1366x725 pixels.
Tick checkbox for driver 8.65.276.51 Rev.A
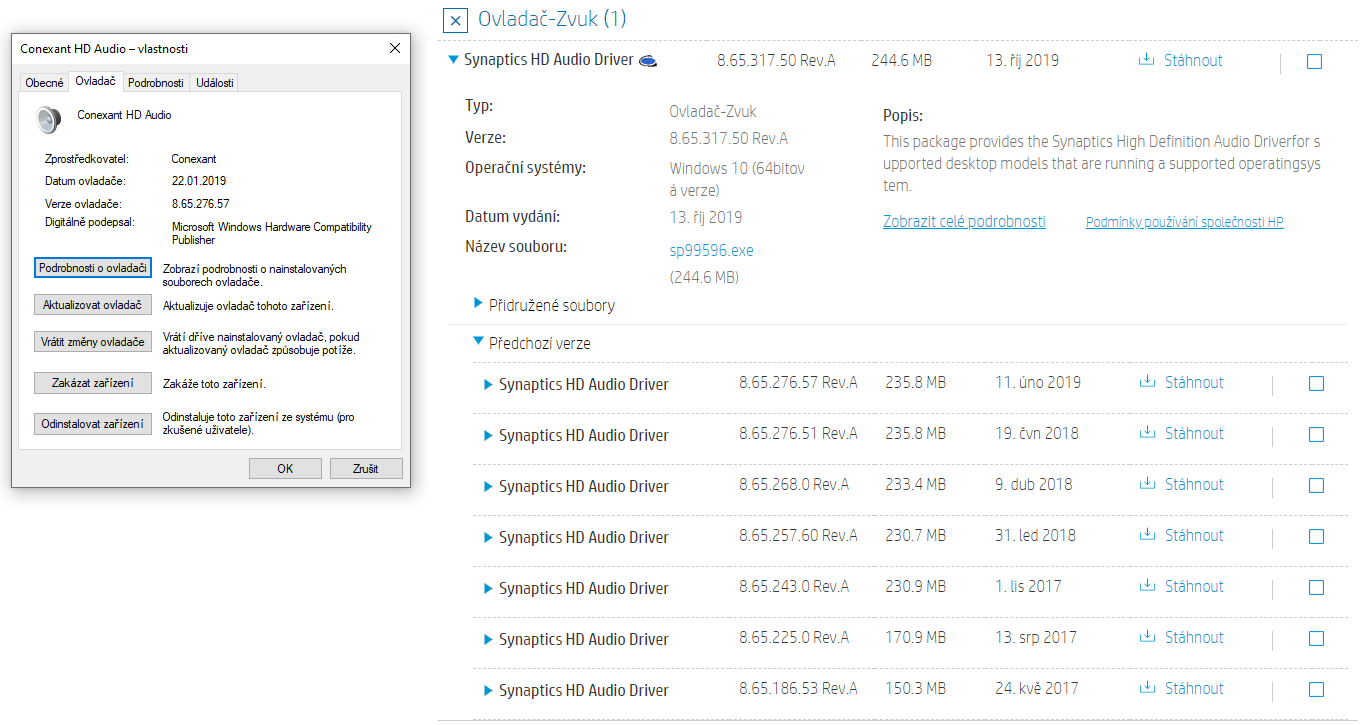pos(1316,434)
